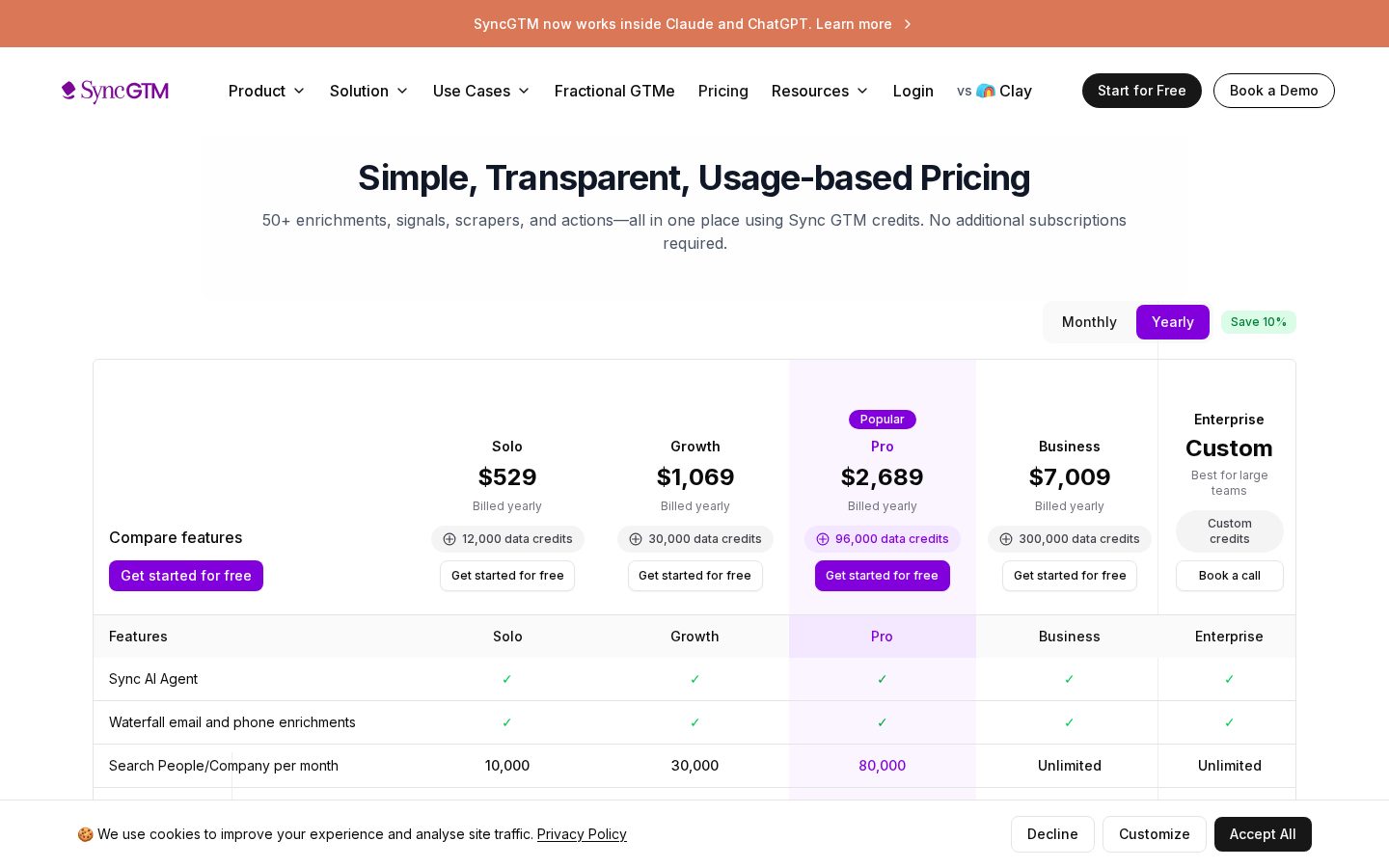Viewport: 1389px width, 868px height.
Task: Open the Login page
Action: [x=913, y=91]
